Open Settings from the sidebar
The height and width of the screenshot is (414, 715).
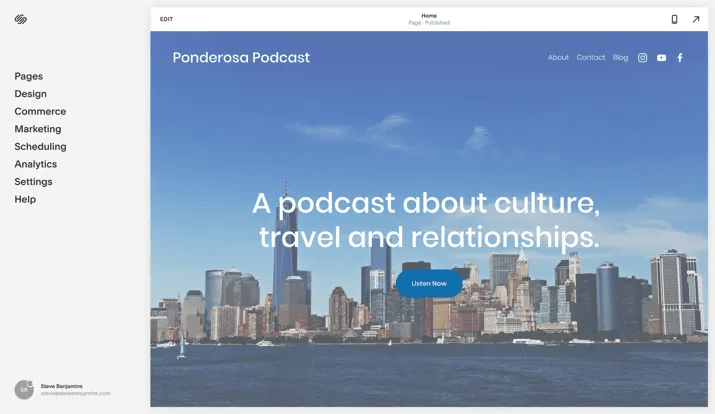33,182
